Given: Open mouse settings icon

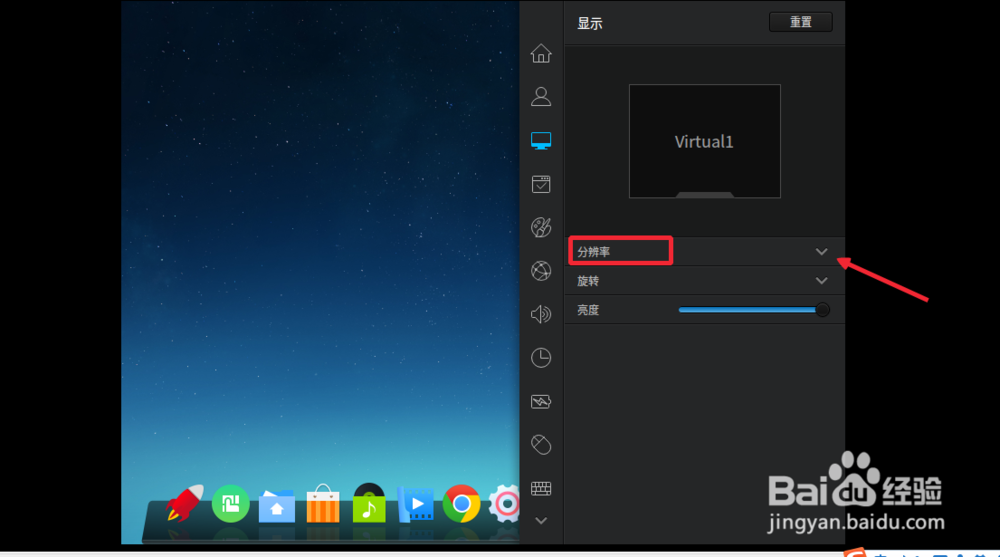Looking at the screenshot, I should [541, 445].
